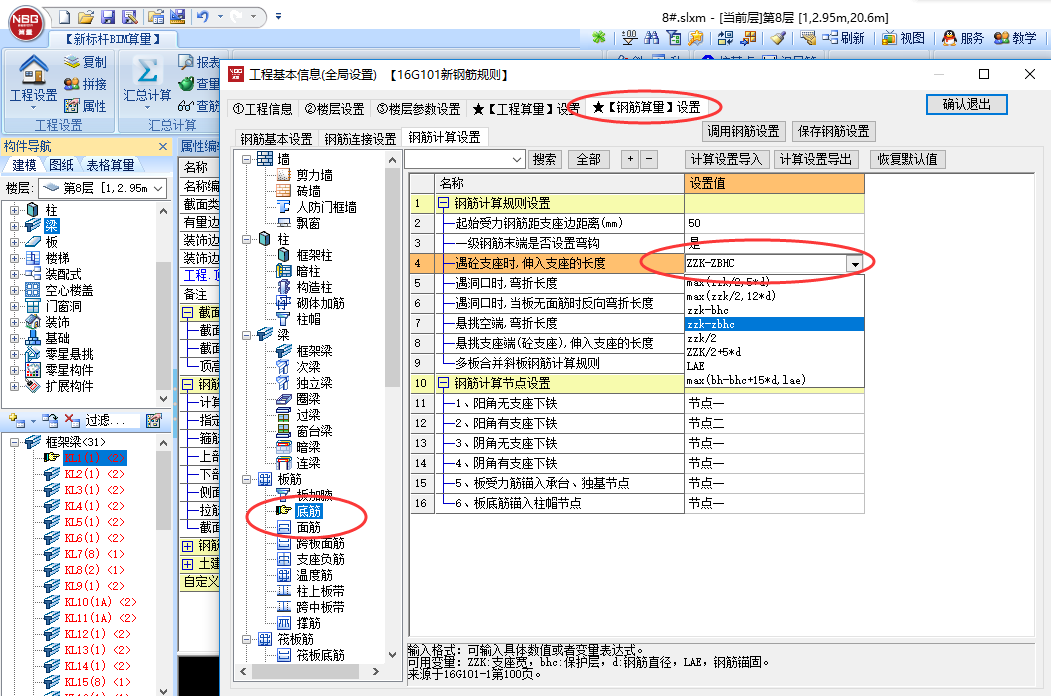Collapse the 钢筋计算规则设置 group in the table
The height and width of the screenshot is (696, 1051).
click(443, 203)
